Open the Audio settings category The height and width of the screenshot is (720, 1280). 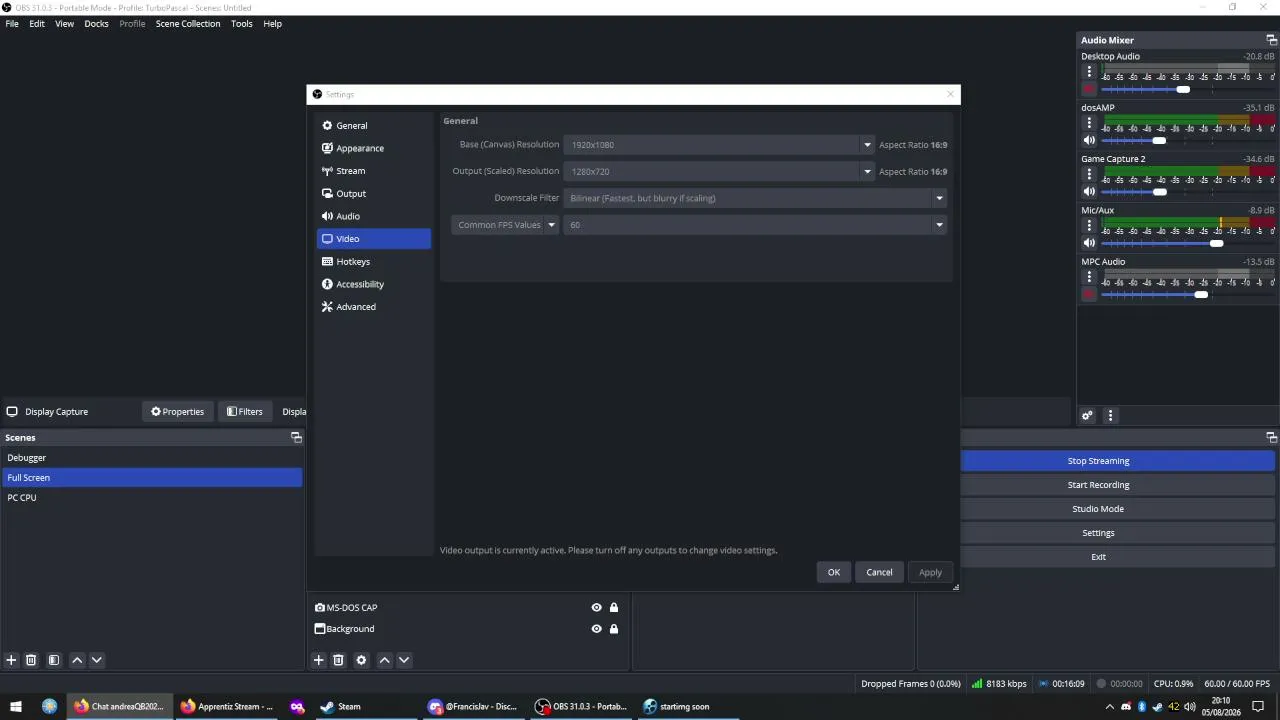[x=373, y=216]
